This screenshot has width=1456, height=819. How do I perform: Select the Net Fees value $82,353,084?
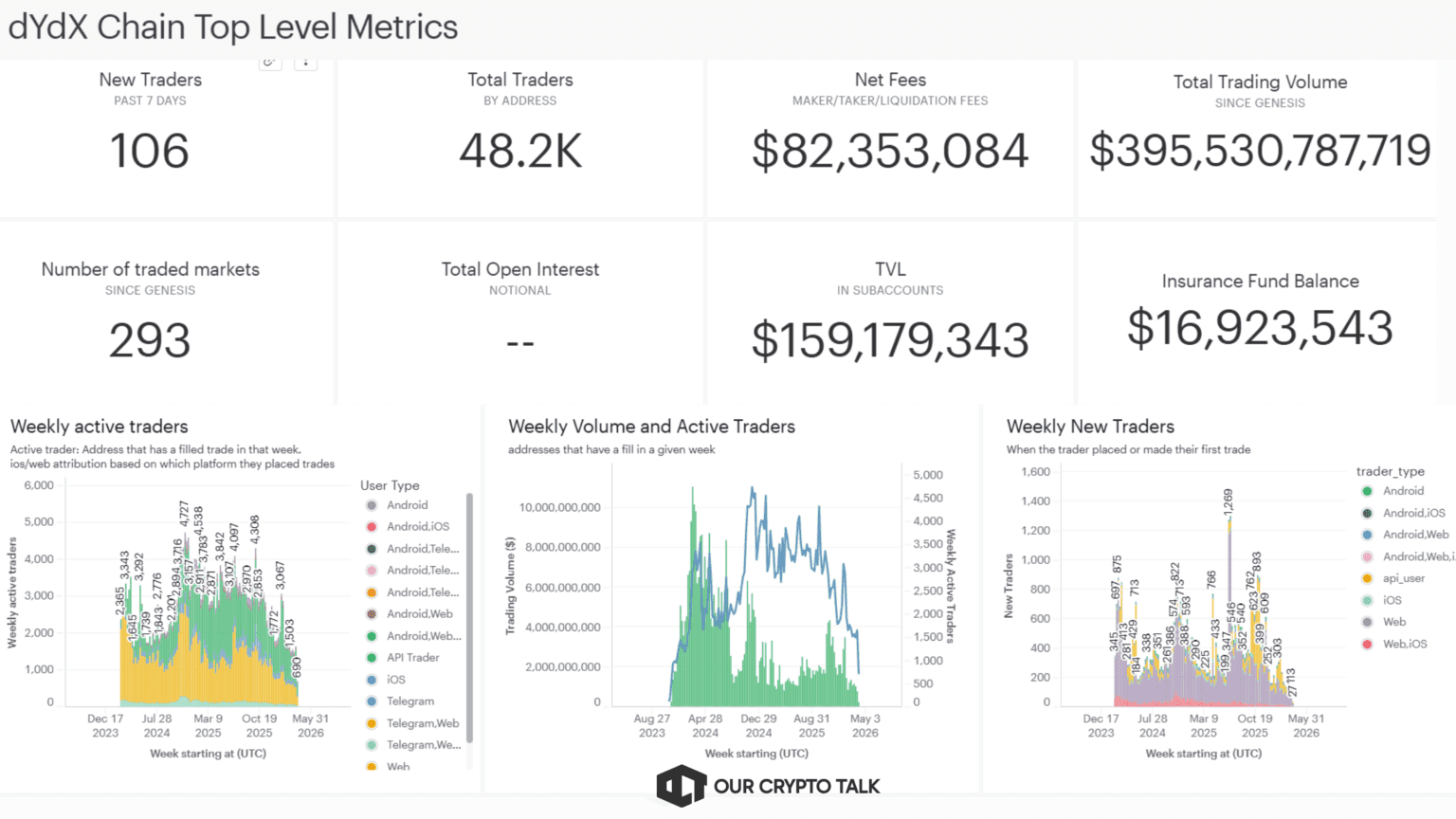point(889,152)
